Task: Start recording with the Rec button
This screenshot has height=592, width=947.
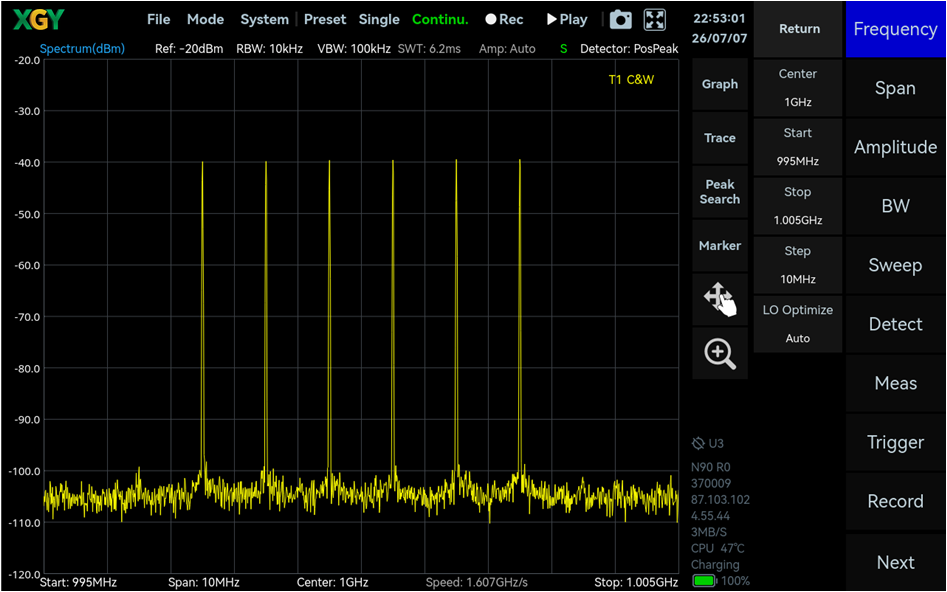Action: [504, 19]
